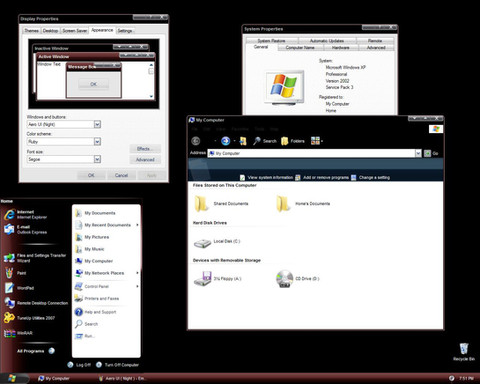Click the Forward arrow toolbar icon
Viewport: 480px width, 384px height.
click(226, 141)
